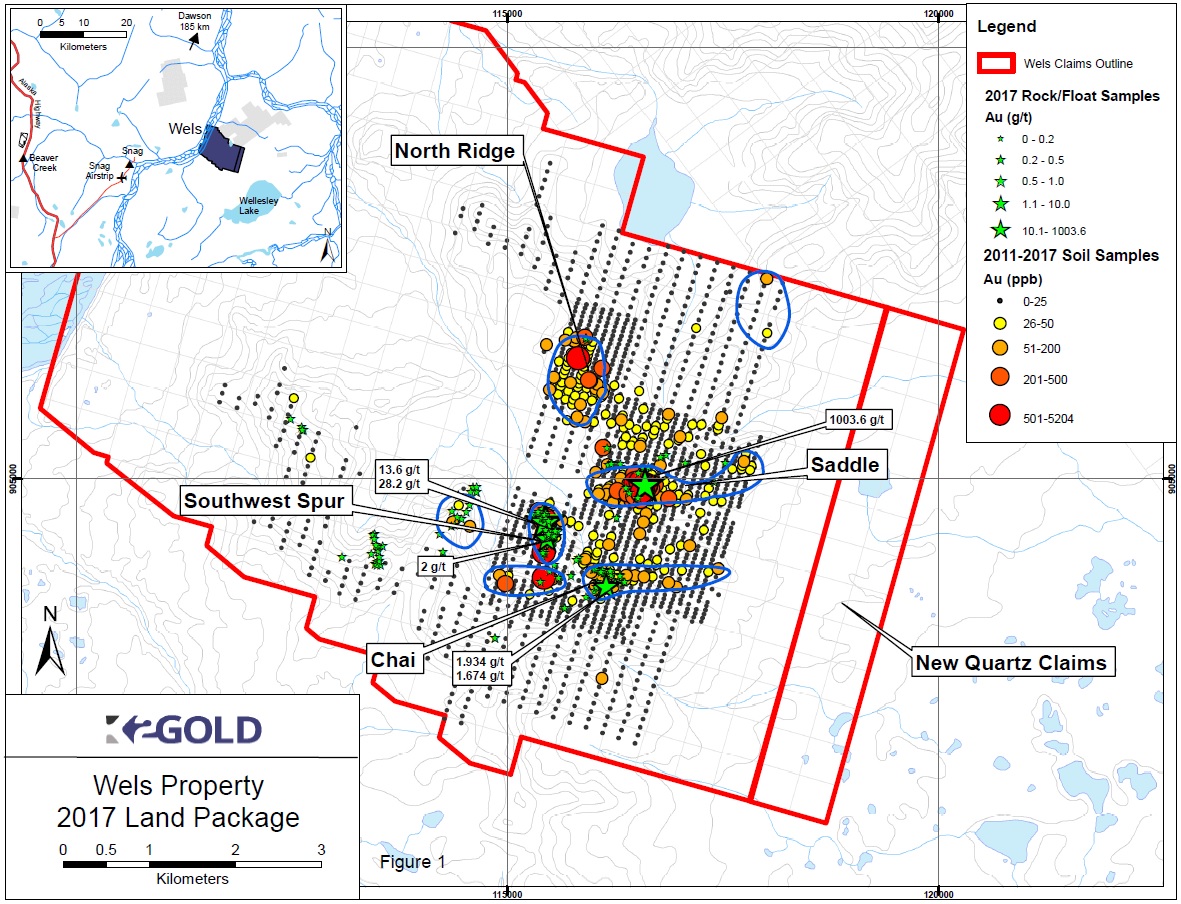Viewport: 1181px width, 904px height.
Task: Click the big green star at the Saddle zone
Action: click(x=645, y=485)
